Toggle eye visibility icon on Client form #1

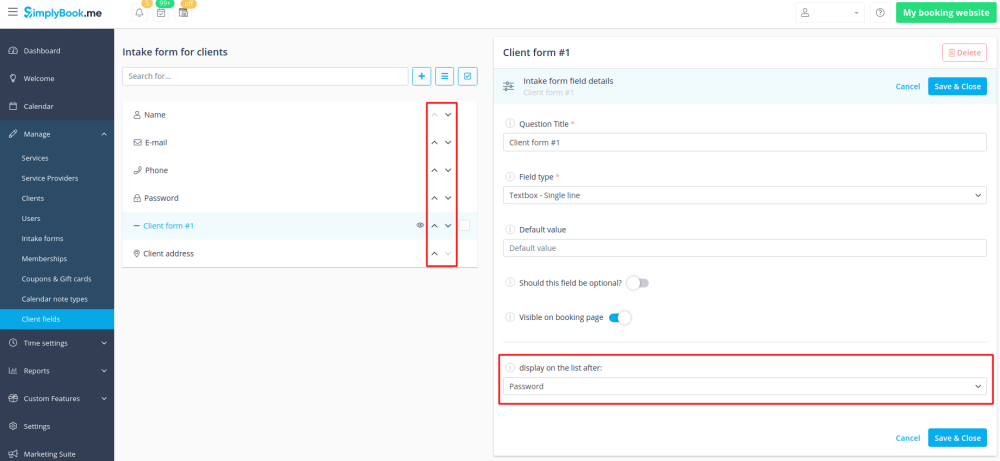(x=420, y=226)
